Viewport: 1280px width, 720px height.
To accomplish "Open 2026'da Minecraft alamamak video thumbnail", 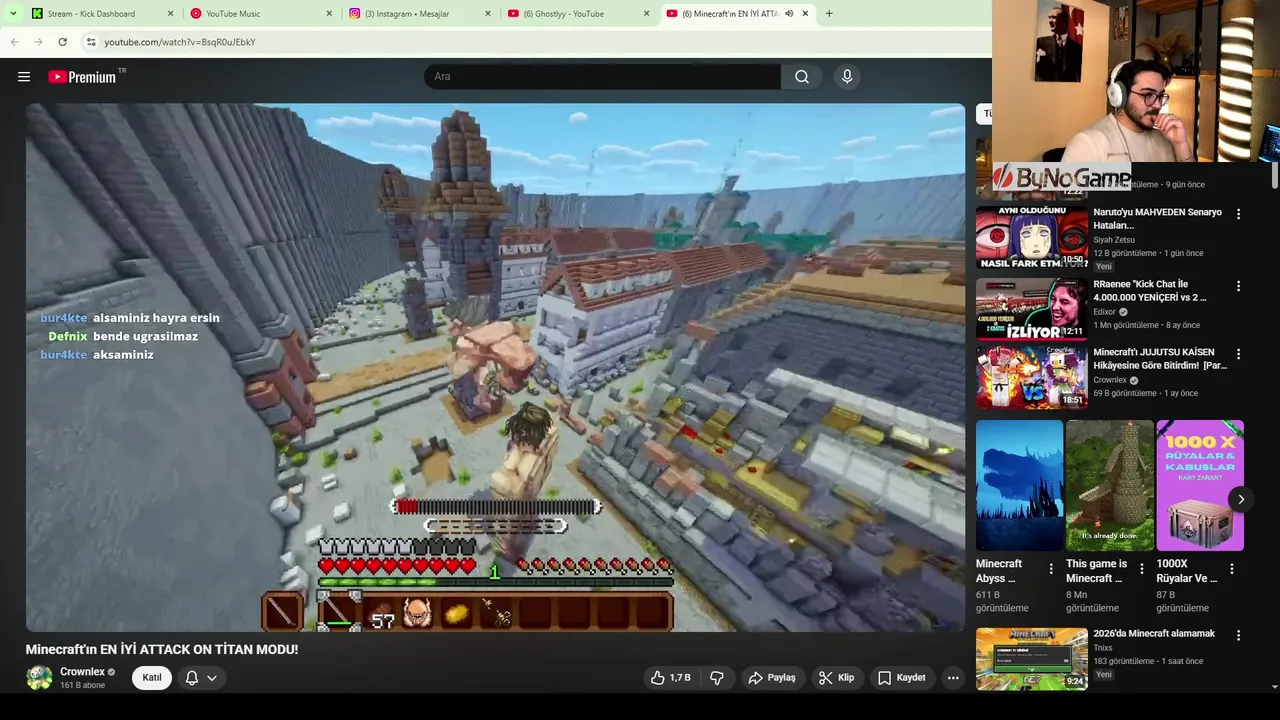I will (x=1032, y=659).
